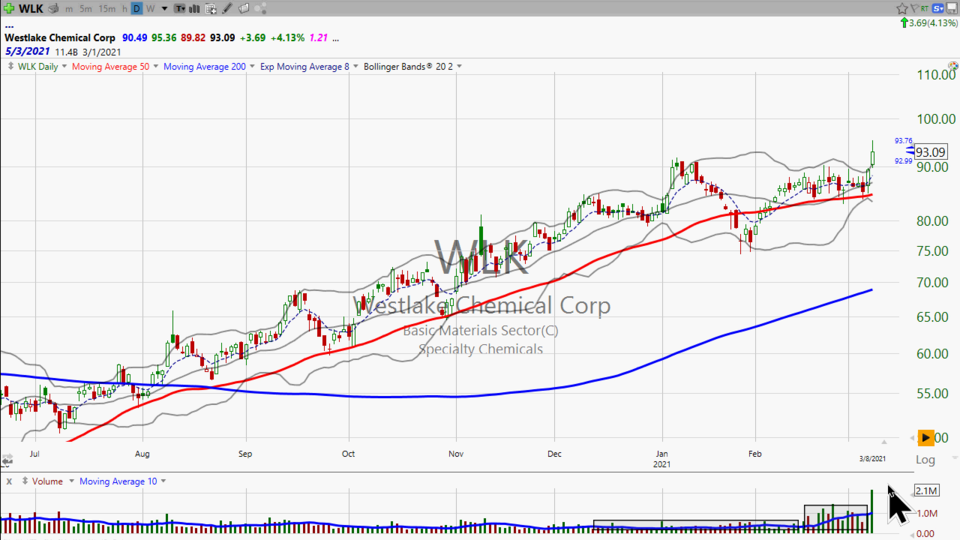This screenshot has width=960, height=540.
Task: Switch to the 5m timeframe
Action: (x=86, y=9)
